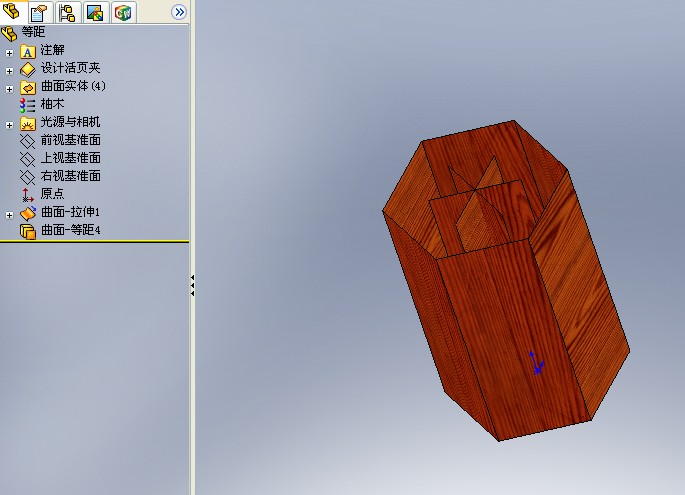This screenshot has height=495, width=685.
Task: Click the 前视基准面 plane icon
Action: point(28,142)
